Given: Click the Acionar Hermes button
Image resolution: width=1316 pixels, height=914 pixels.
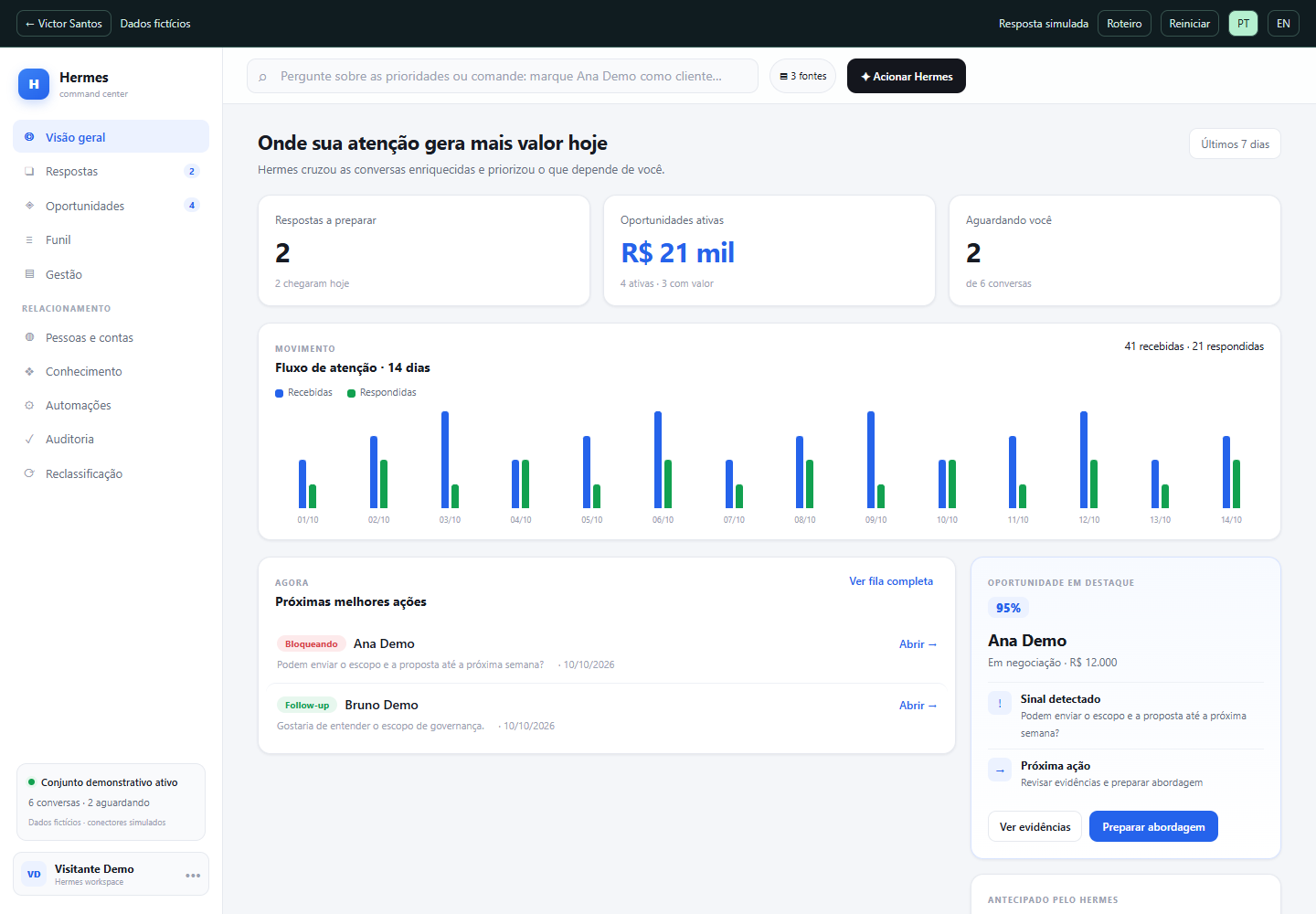Looking at the screenshot, I should pos(907,76).
